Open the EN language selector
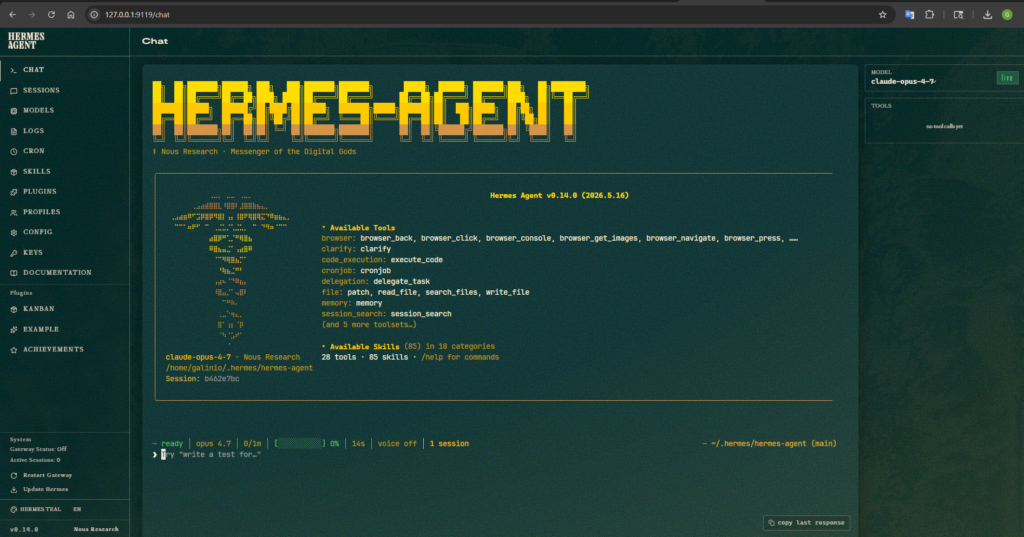The height and width of the screenshot is (537, 1024). (x=77, y=510)
